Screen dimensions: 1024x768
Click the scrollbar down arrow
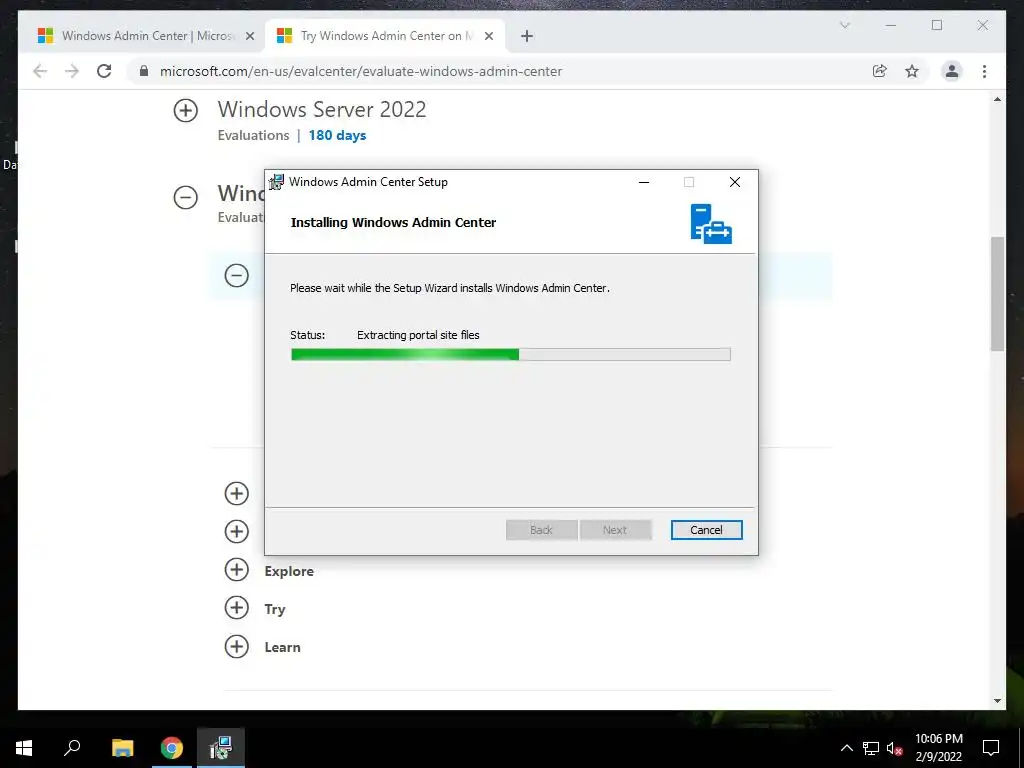click(997, 701)
